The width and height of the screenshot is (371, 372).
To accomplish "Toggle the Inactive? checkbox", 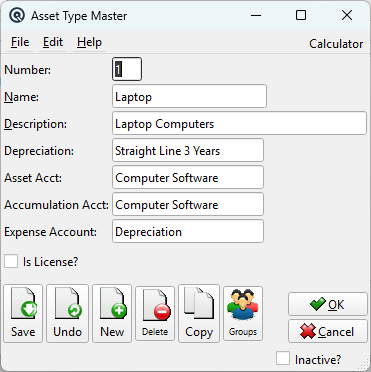I will point(283,359).
